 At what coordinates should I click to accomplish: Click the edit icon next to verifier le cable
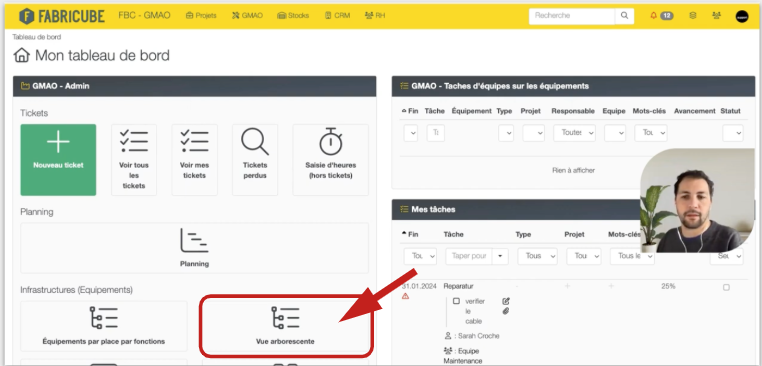coord(506,301)
